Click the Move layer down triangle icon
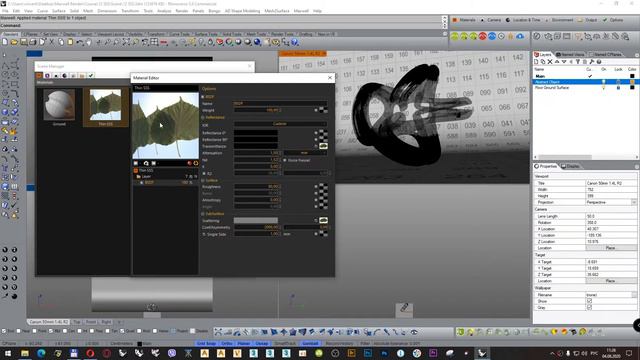The width and height of the screenshot is (640, 360). (x=564, y=62)
